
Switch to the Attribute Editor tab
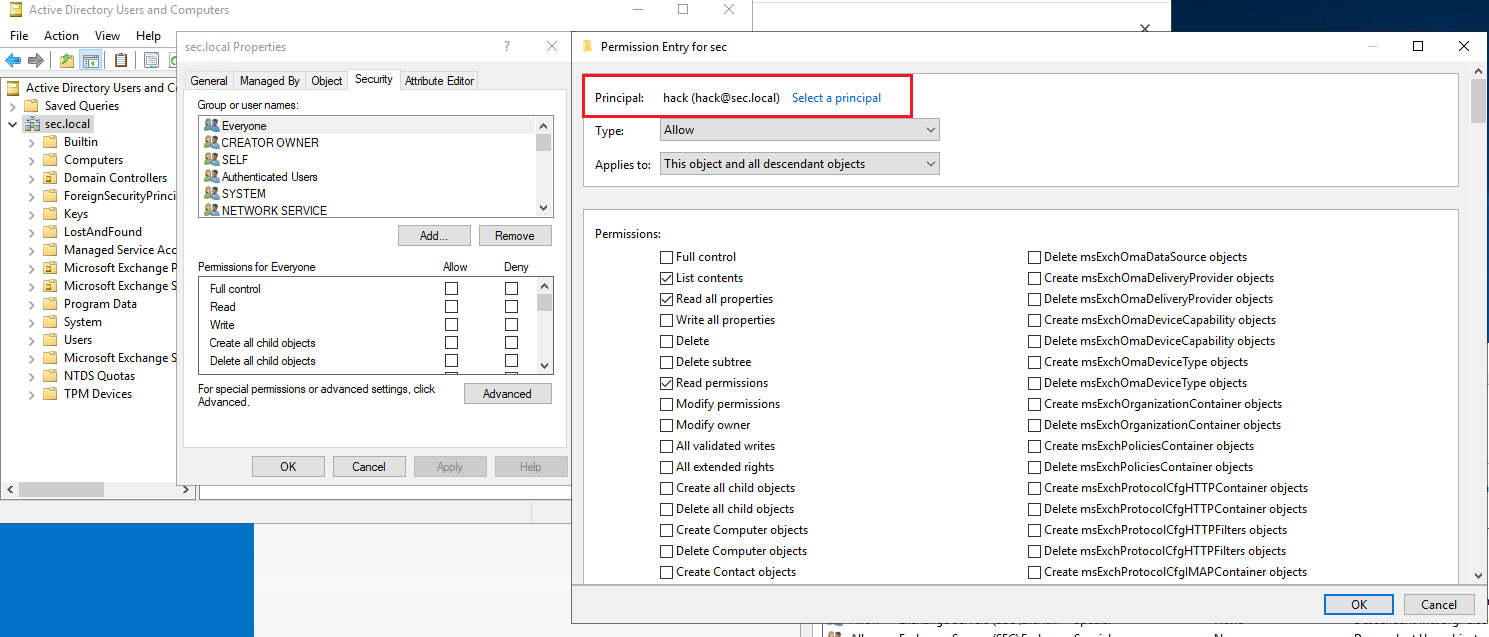click(x=439, y=81)
